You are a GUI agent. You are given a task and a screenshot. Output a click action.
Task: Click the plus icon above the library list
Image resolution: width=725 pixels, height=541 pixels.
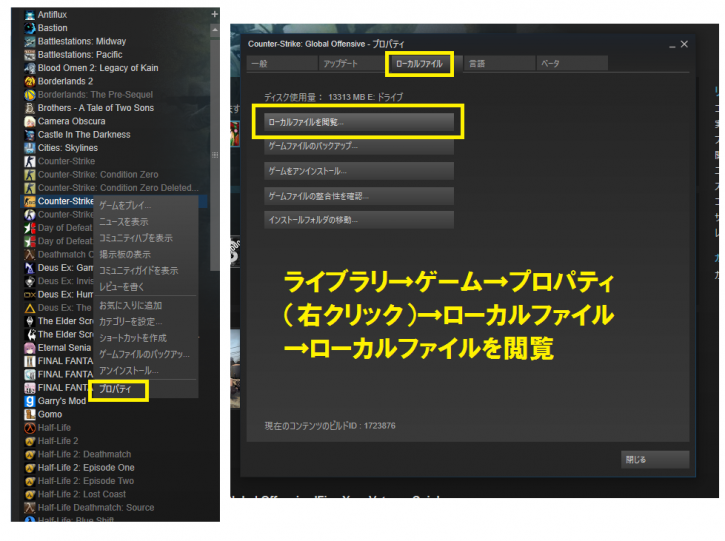[215, 14]
